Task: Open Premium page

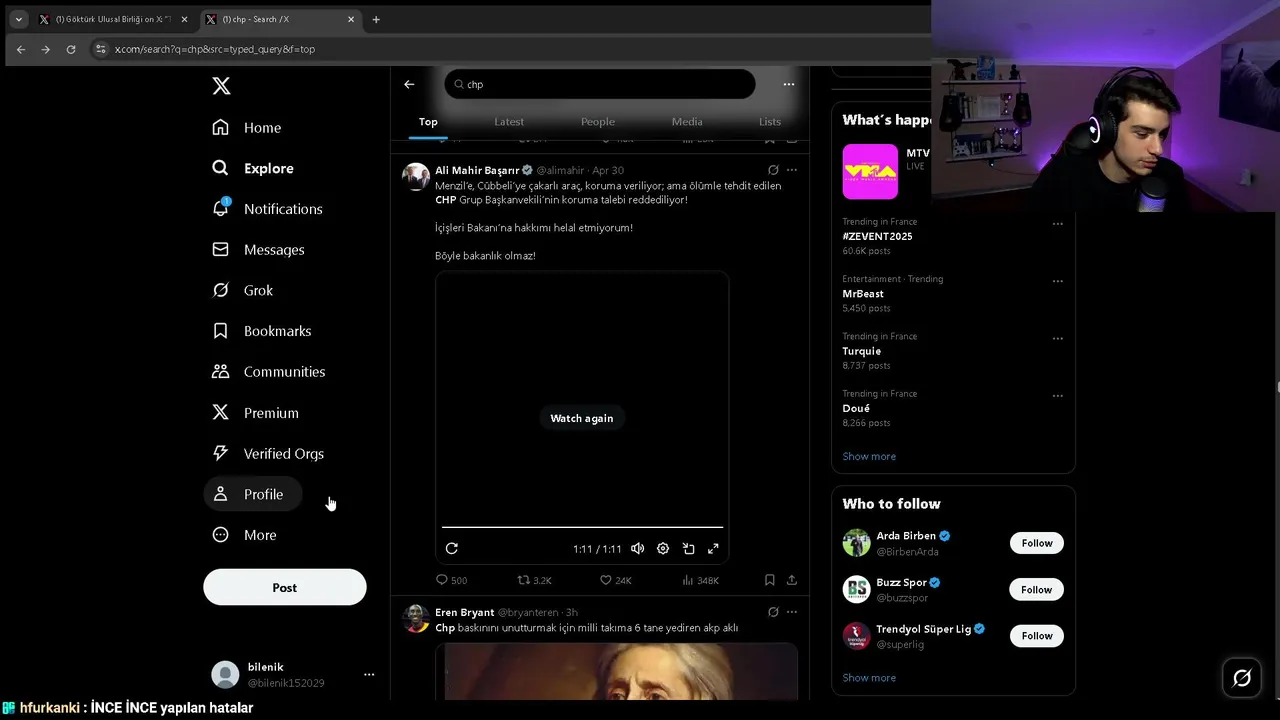Action: coord(255,413)
